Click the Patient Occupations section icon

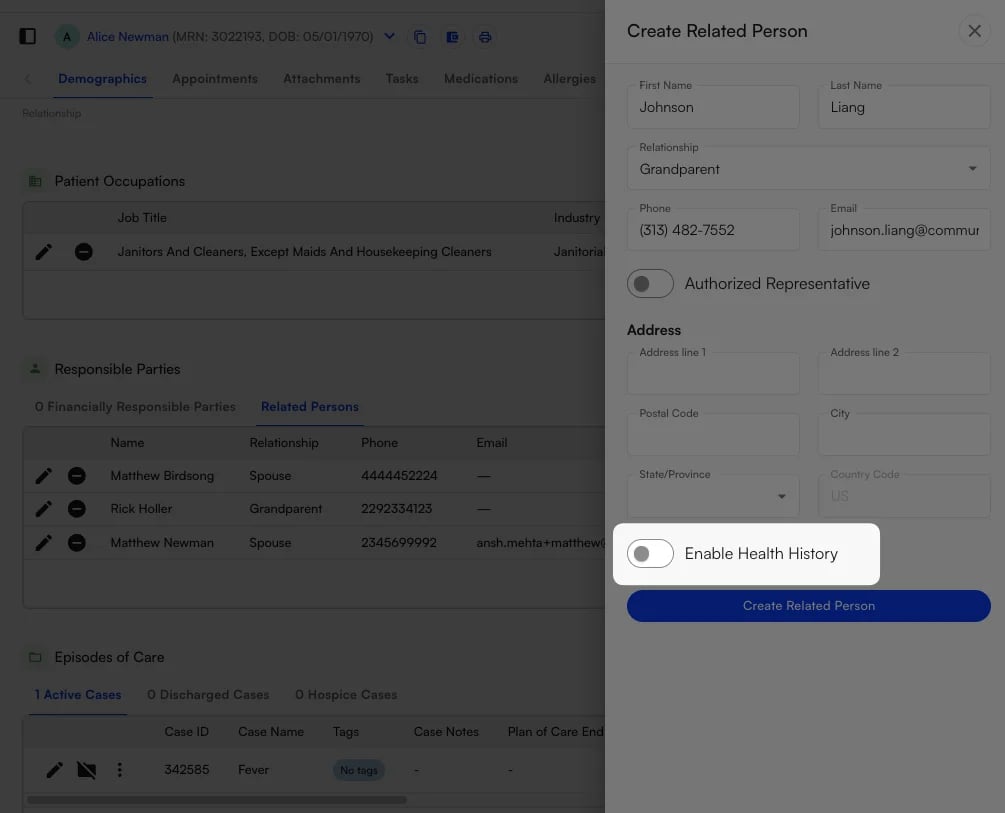[x=35, y=181]
